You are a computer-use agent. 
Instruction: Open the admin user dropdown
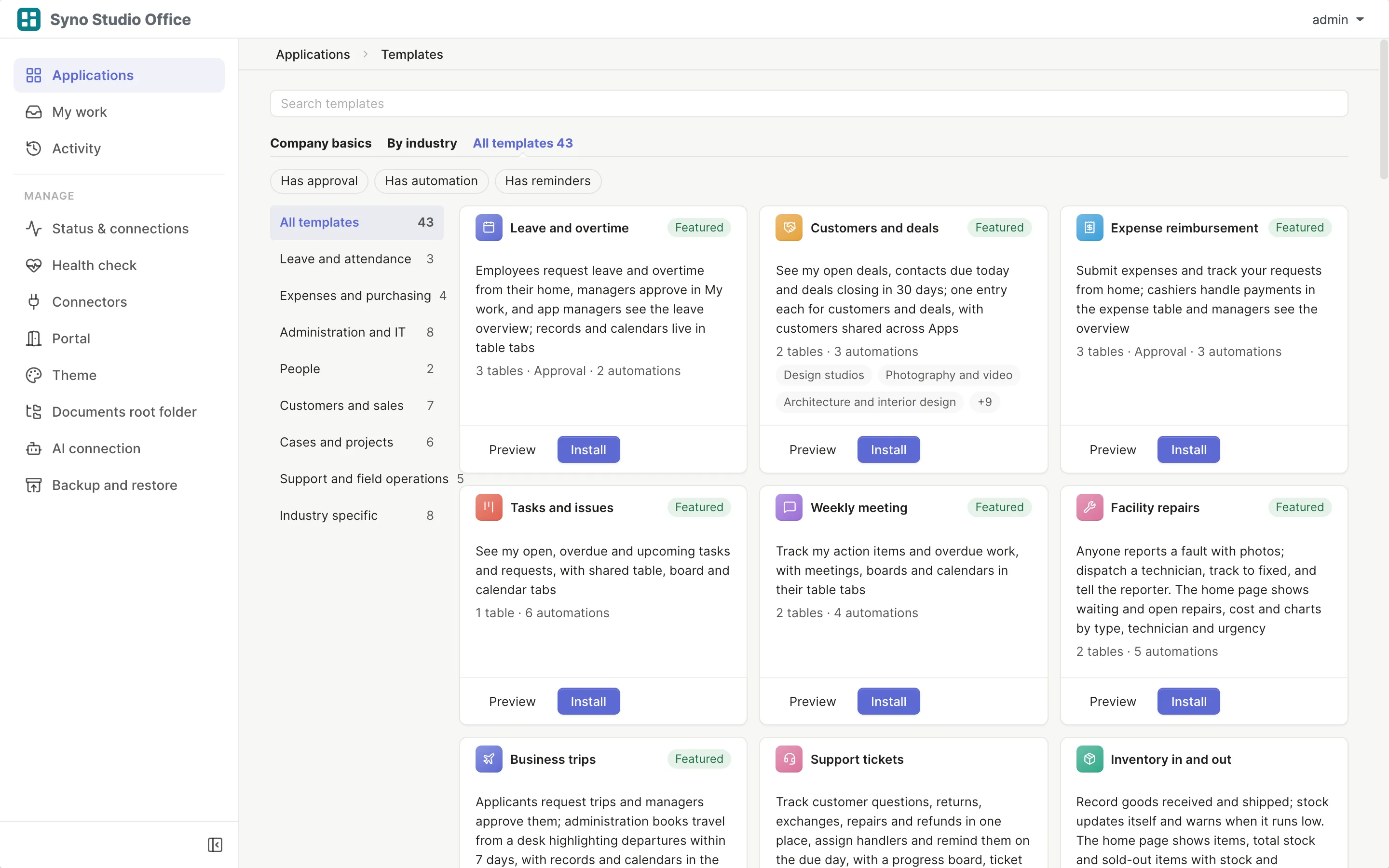1338,19
